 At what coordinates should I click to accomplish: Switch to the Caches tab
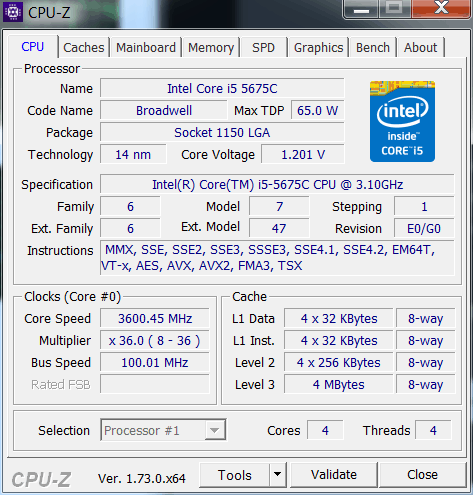(84, 47)
